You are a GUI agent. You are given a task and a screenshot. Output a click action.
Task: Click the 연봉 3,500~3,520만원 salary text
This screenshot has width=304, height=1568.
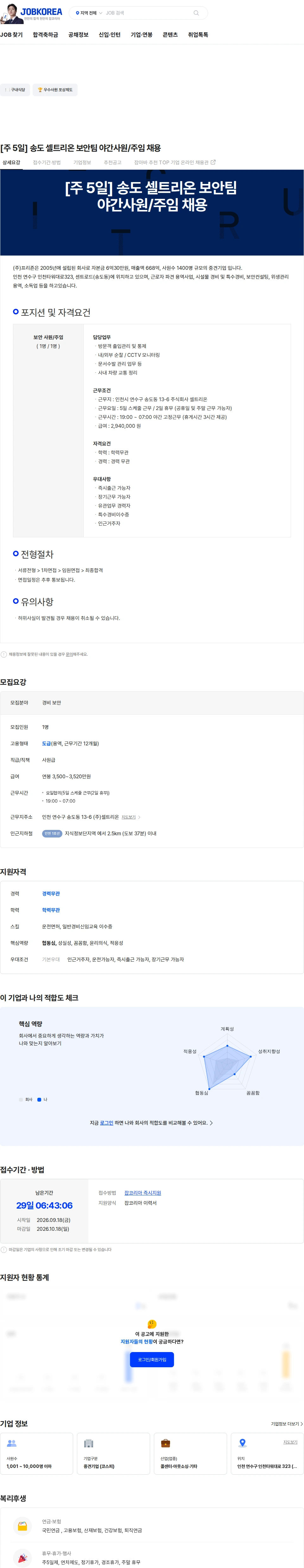point(66,776)
